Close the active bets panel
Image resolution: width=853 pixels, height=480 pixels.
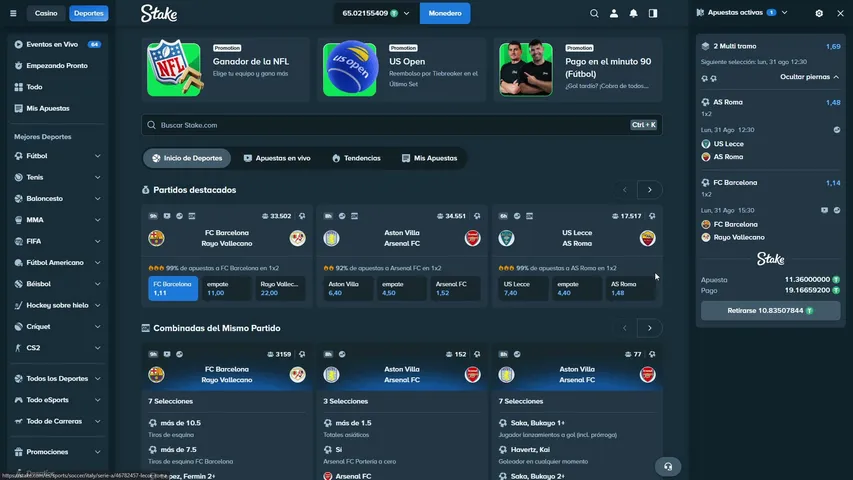840,13
